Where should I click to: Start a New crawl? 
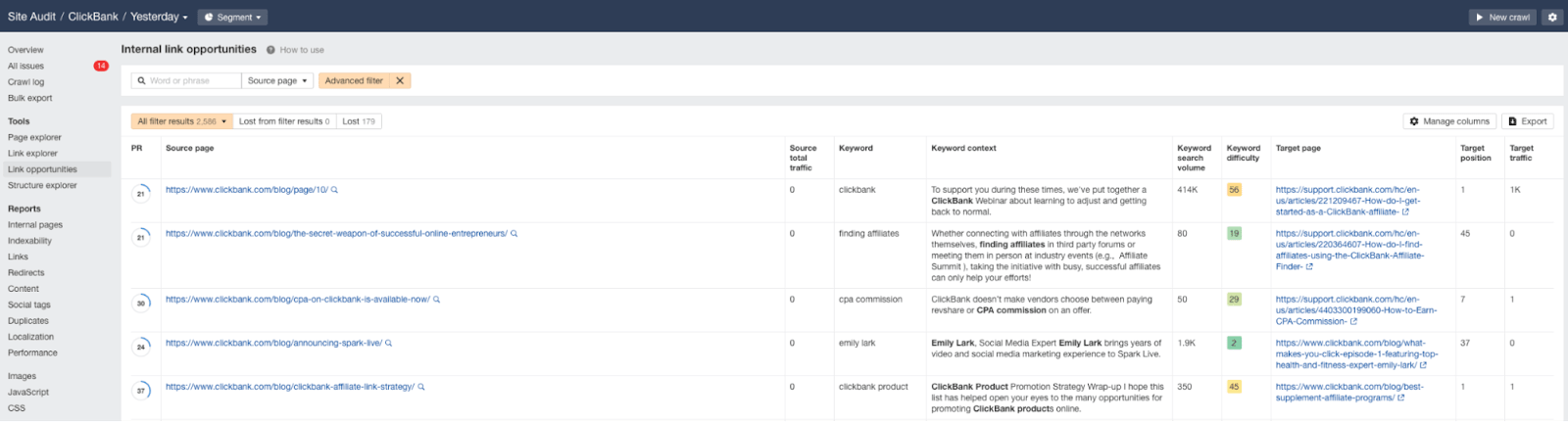[1502, 18]
